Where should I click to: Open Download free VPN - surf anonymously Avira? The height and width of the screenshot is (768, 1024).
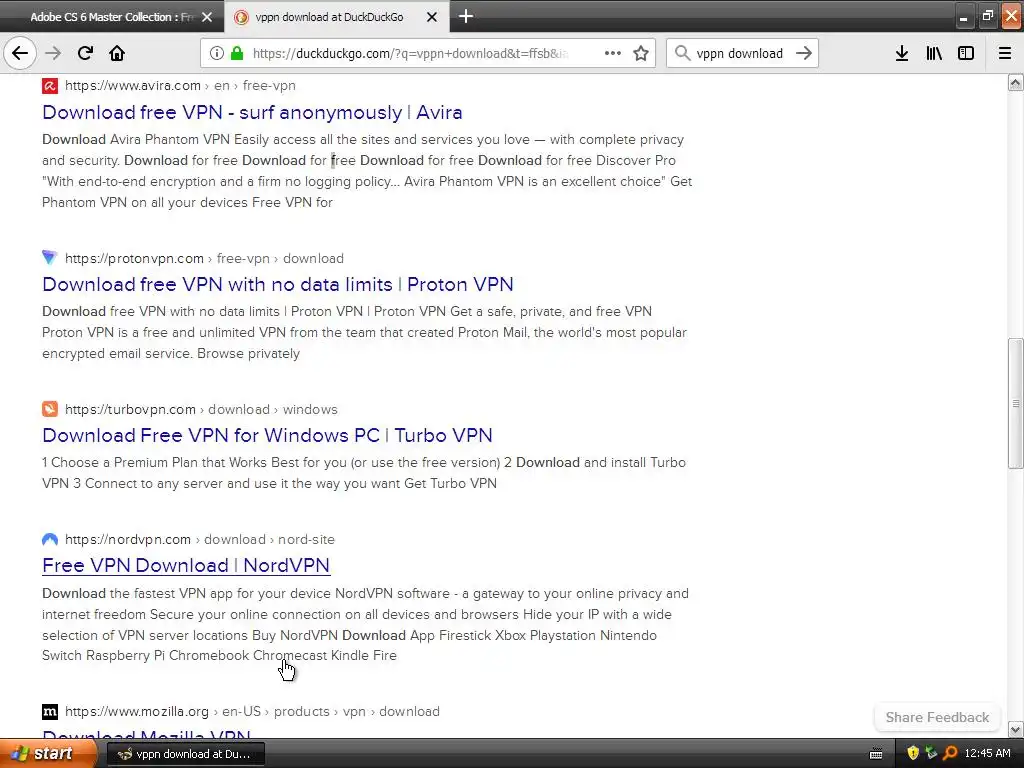[x=252, y=112]
